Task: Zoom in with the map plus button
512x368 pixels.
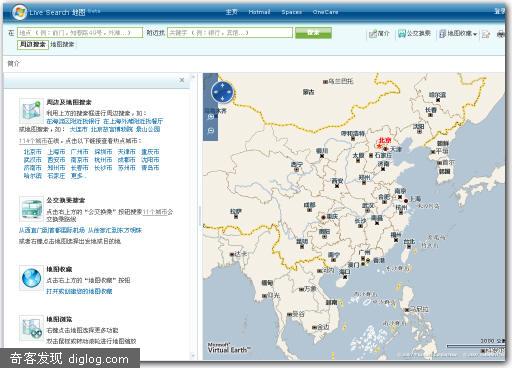Action: pos(211,117)
